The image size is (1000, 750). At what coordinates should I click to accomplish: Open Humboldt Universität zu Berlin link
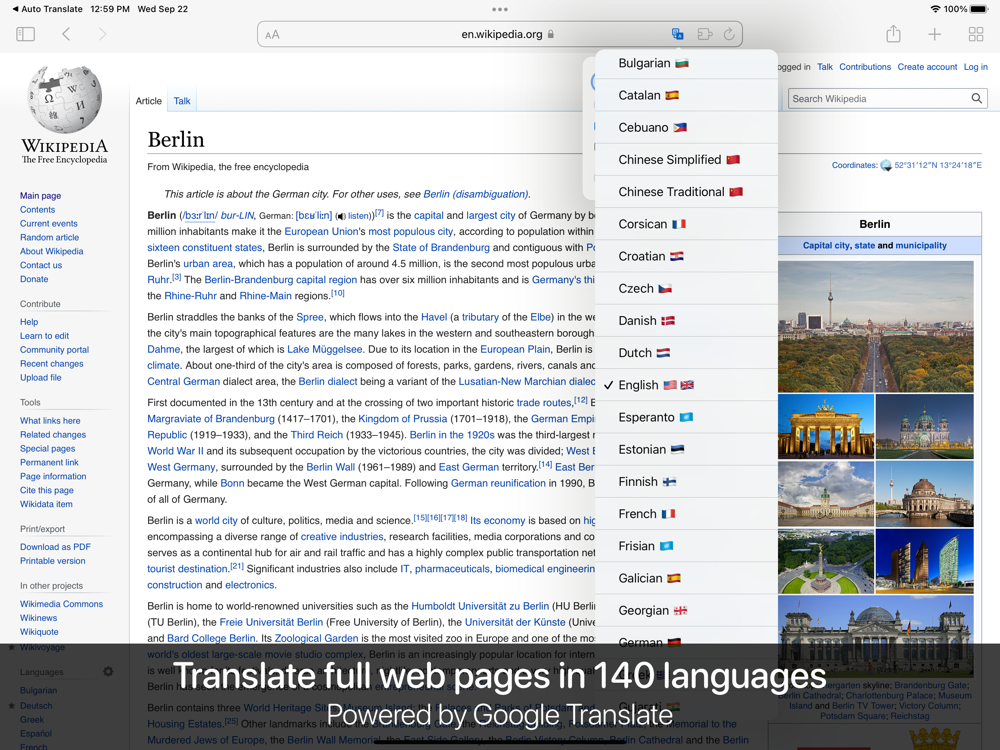click(x=480, y=606)
